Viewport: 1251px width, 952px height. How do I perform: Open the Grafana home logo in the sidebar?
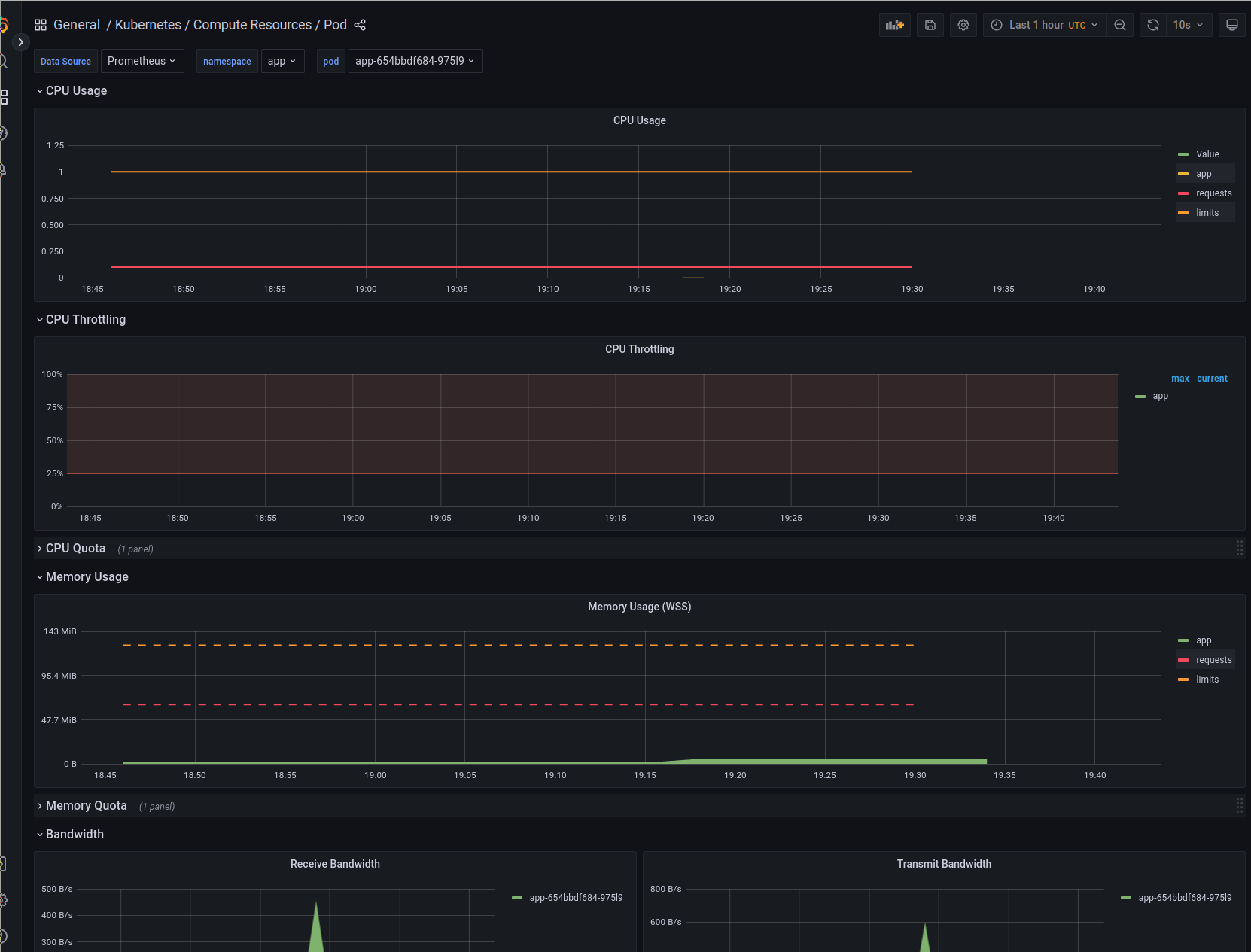pyautogui.click(x=3, y=25)
